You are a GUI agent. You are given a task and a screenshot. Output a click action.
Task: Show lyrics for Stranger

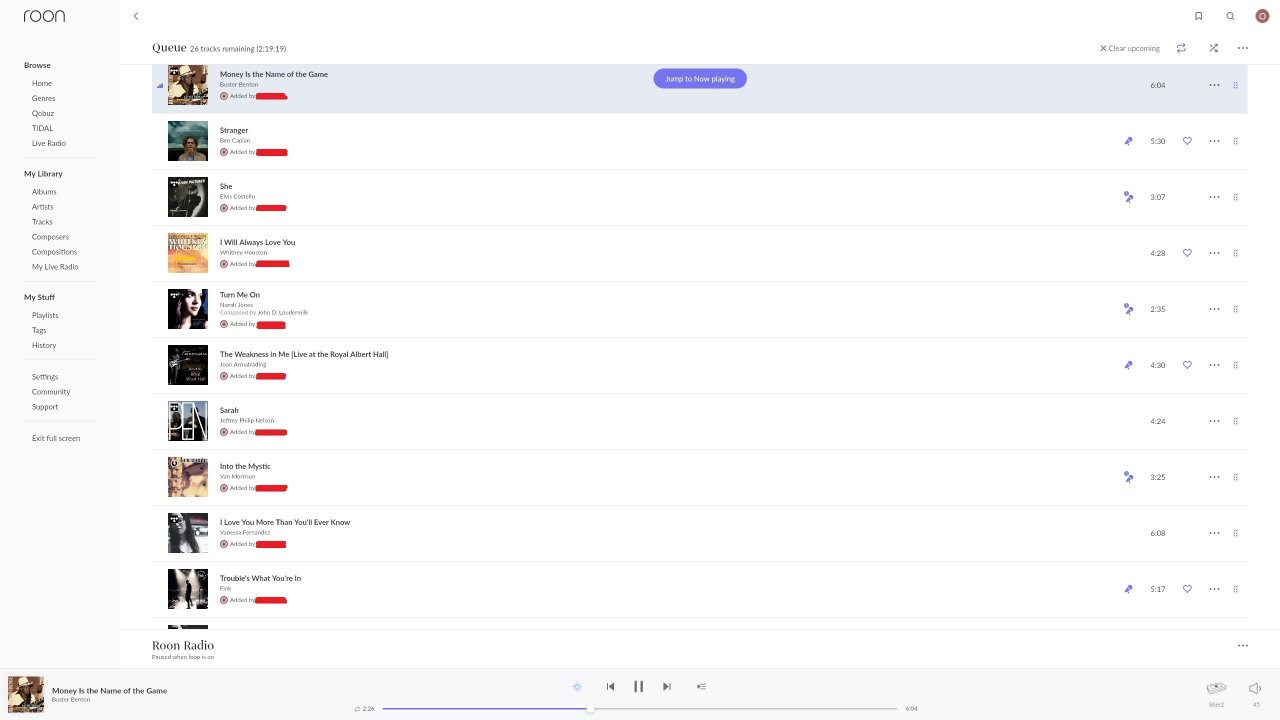pos(1128,141)
